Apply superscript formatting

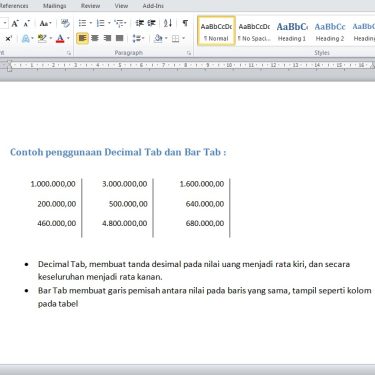click(x=9, y=39)
